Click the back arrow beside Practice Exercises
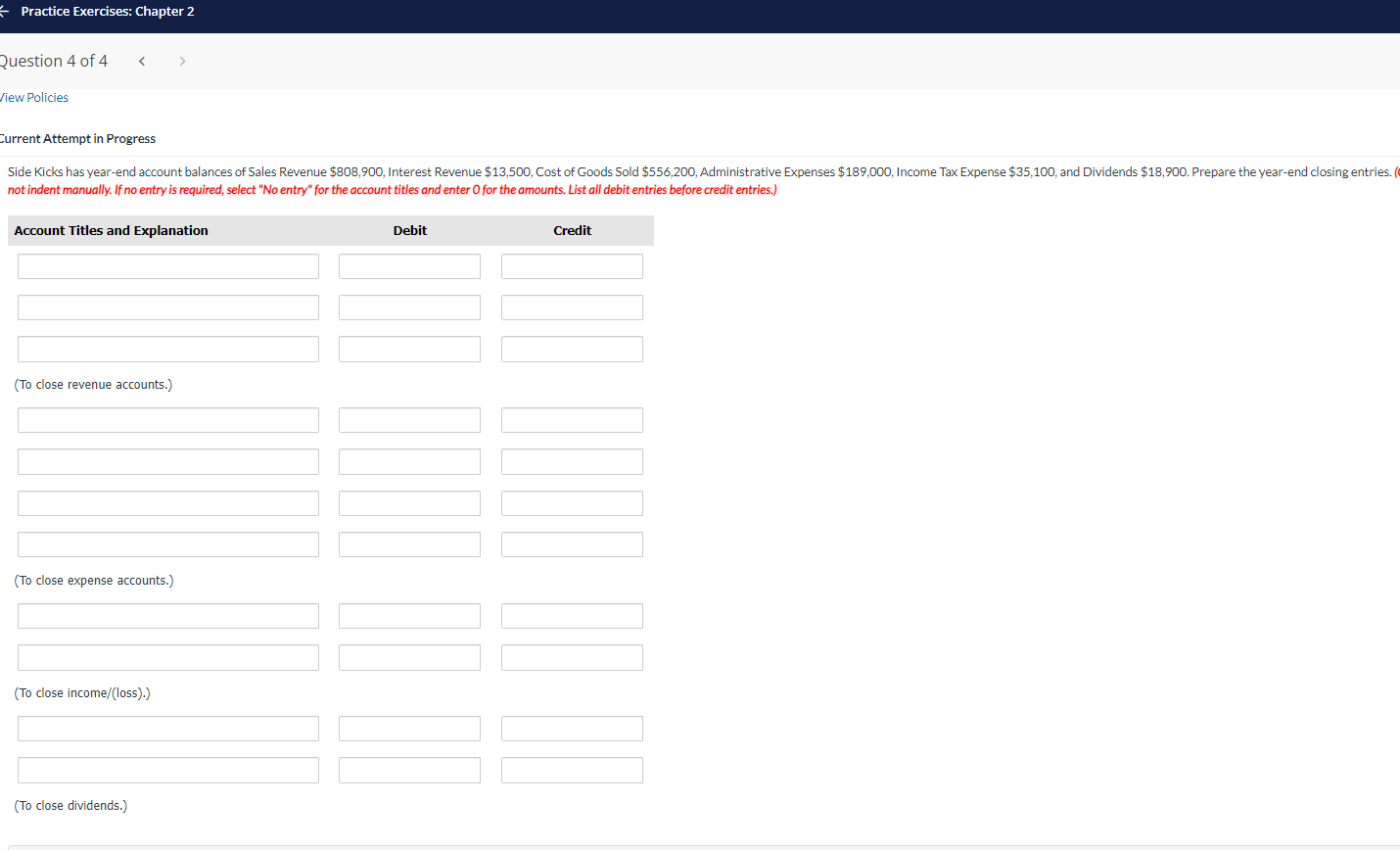The image size is (1400, 850). point(4,11)
